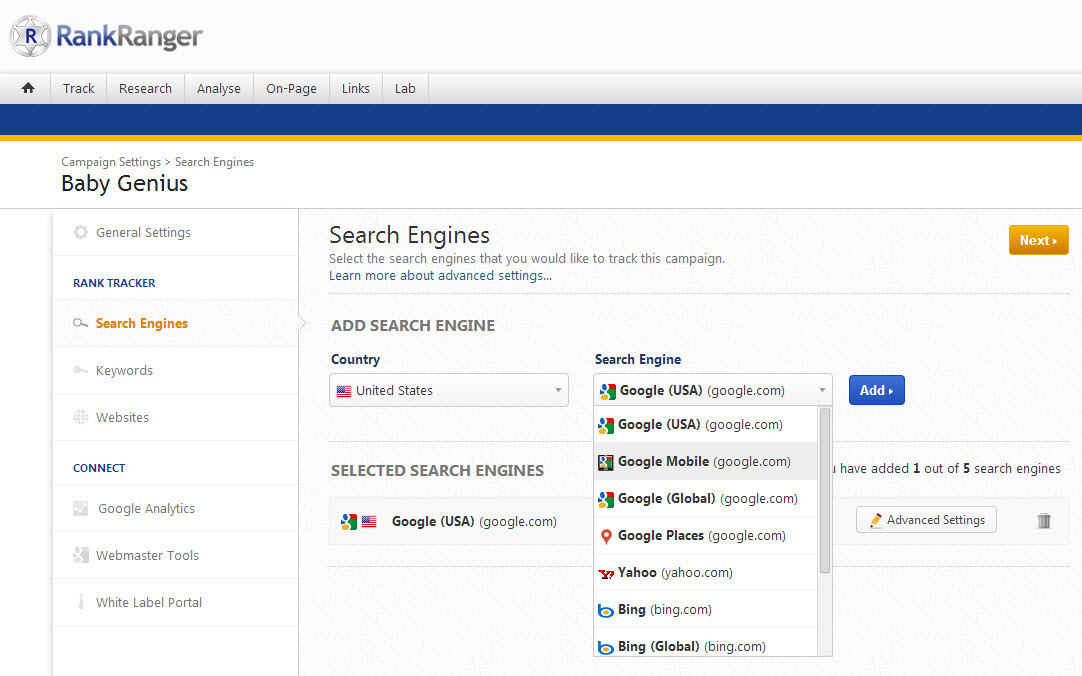Viewport: 1082px width, 676px height.
Task: Click the General Settings gear icon
Action: pyautogui.click(x=81, y=233)
